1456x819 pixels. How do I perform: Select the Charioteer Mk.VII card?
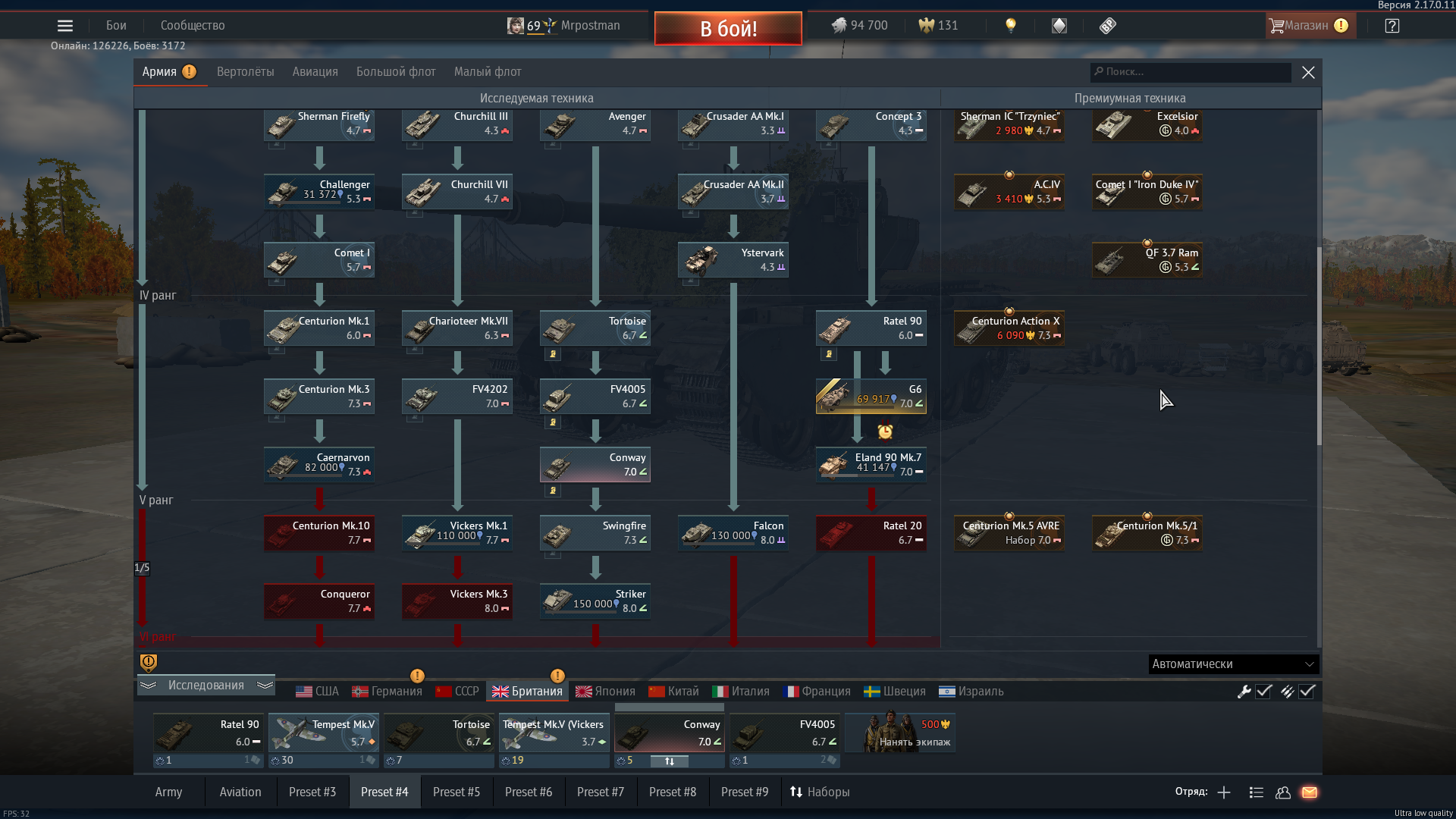(x=457, y=328)
